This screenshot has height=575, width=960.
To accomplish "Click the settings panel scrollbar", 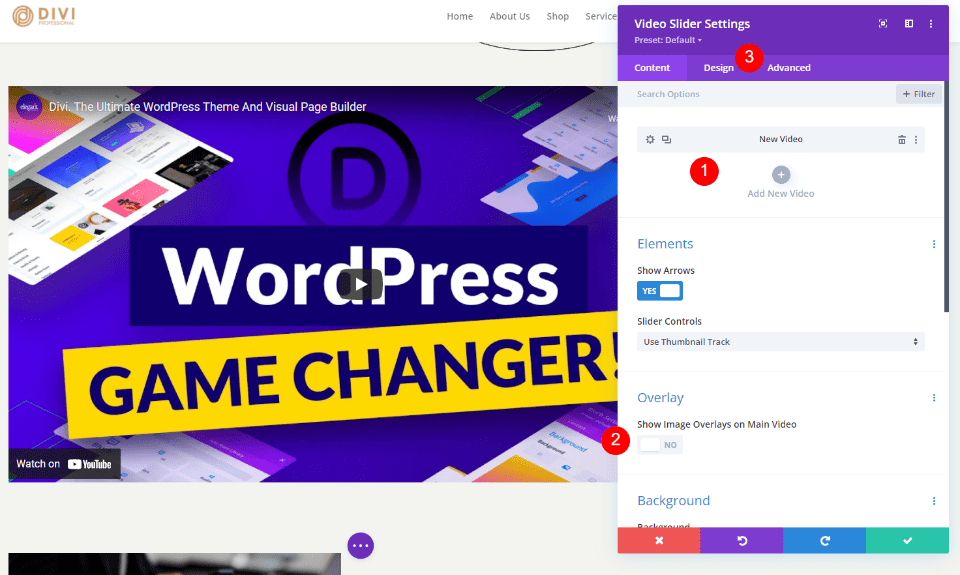I will click(946, 196).
